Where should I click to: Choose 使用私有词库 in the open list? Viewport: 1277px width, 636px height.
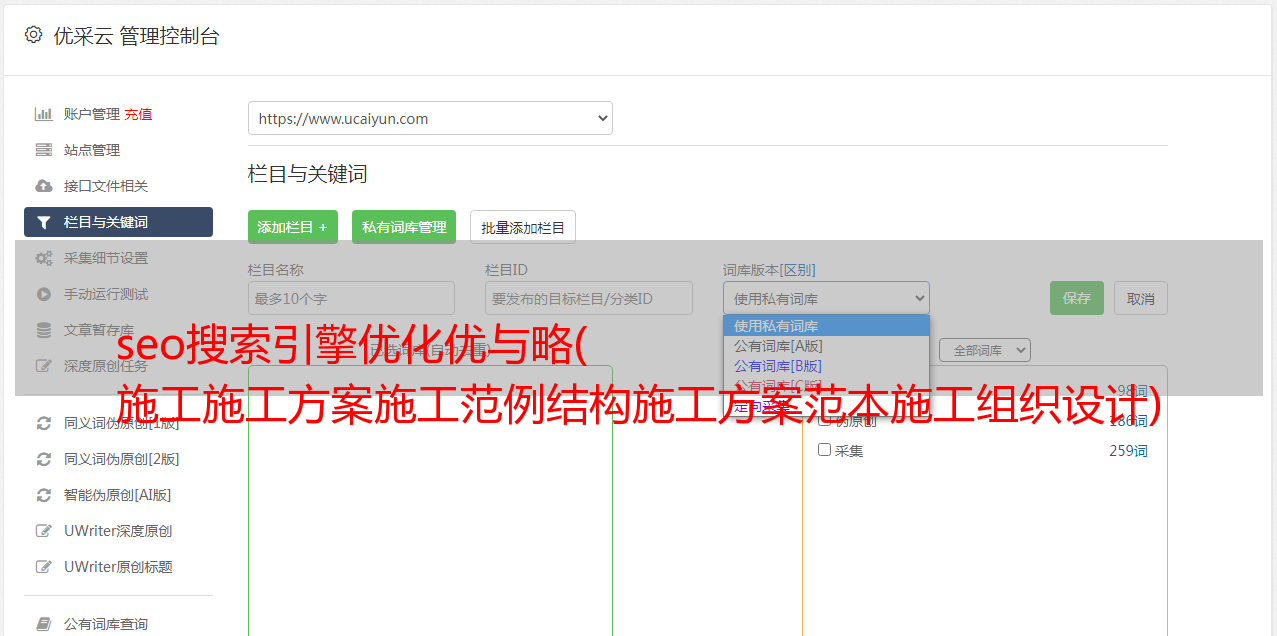[x=826, y=326]
